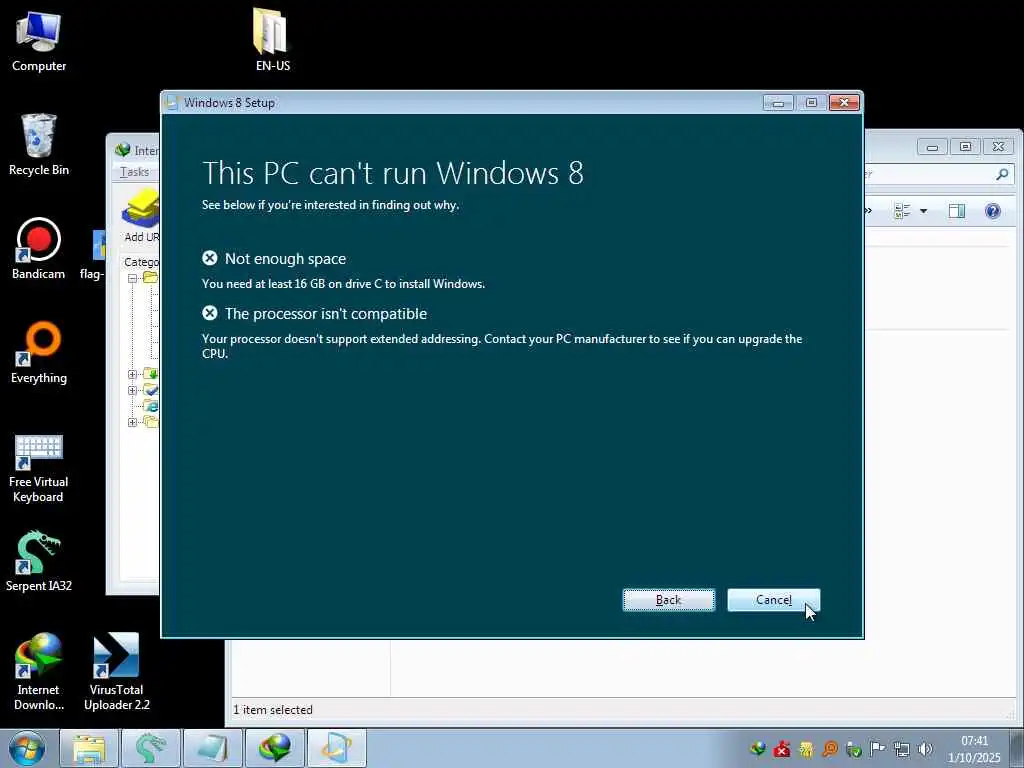Click the Internet Download Manager taskbar button

[274, 748]
